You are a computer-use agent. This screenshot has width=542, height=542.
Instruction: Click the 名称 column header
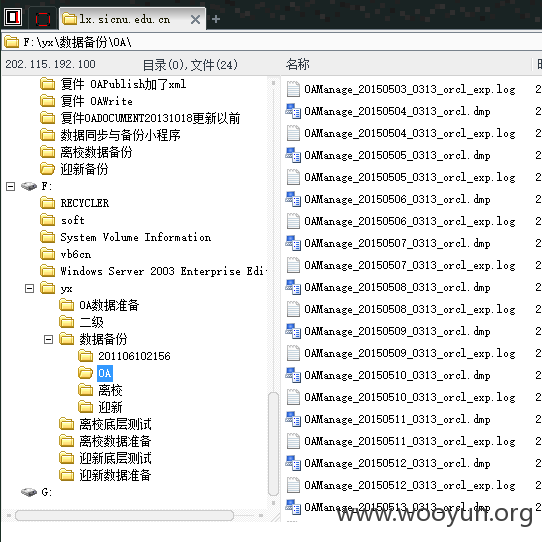click(x=298, y=64)
